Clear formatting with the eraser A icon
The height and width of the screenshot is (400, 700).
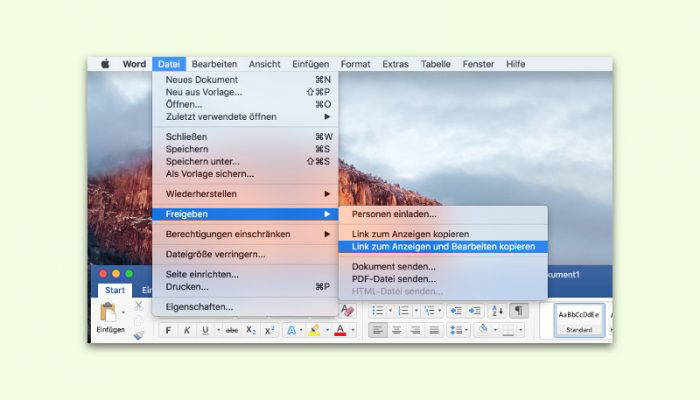pos(347,310)
